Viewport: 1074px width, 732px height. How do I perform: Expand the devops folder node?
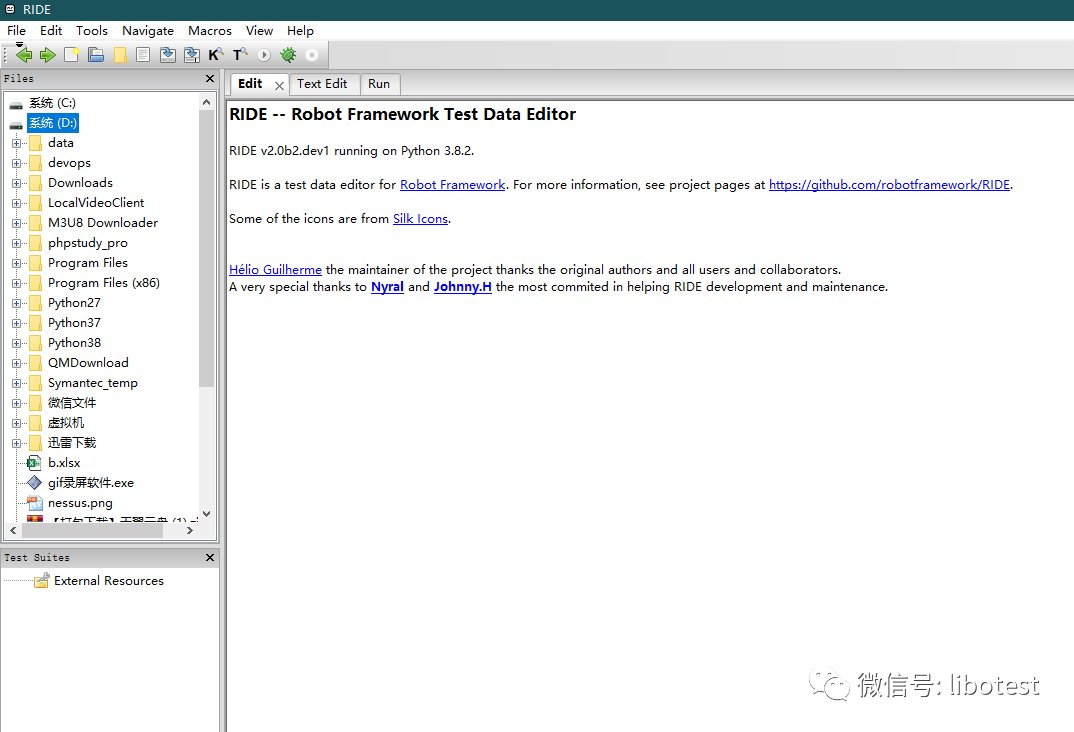tap(16, 164)
